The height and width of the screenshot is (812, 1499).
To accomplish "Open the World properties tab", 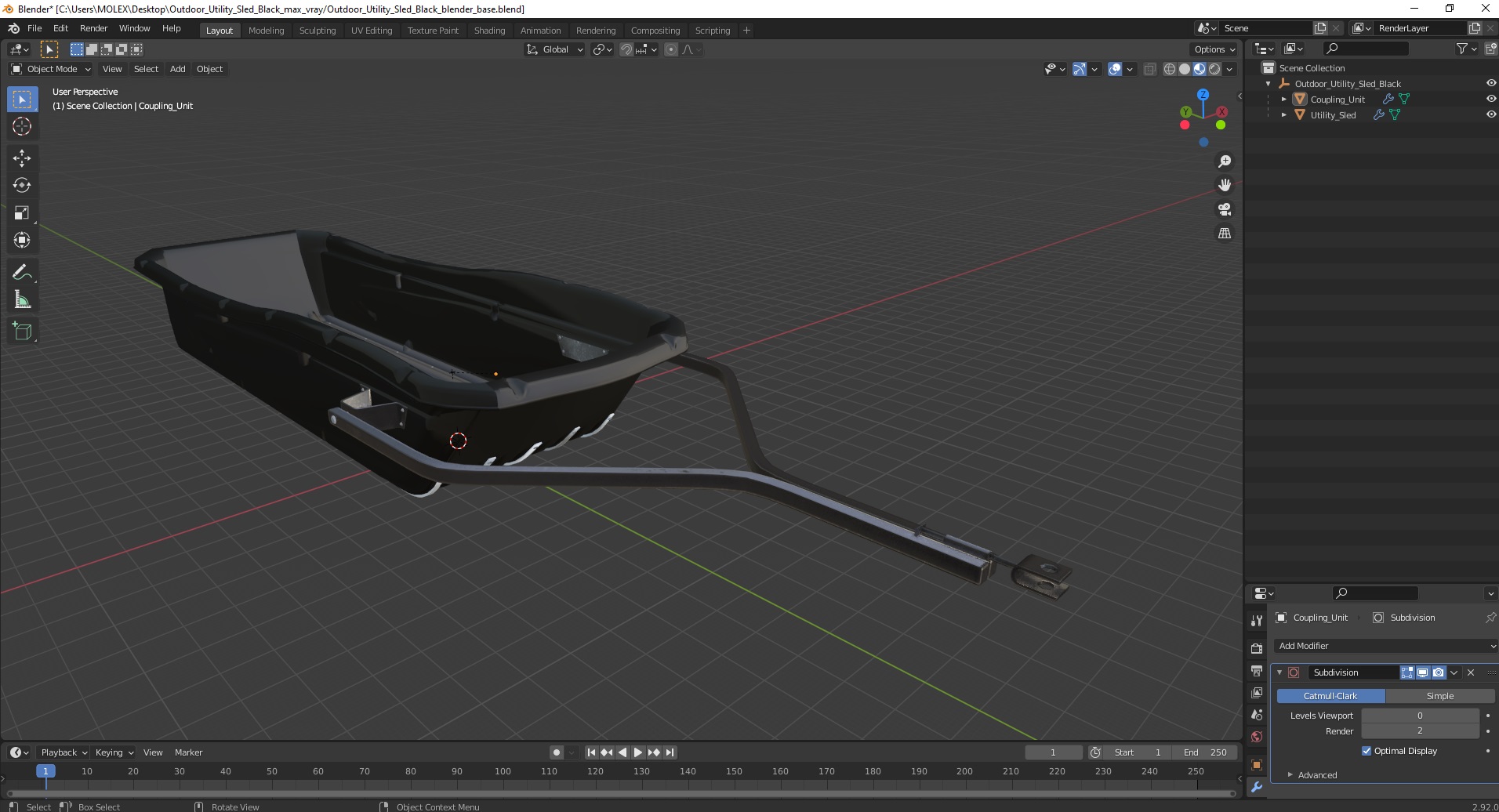I will [x=1257, y=737].
